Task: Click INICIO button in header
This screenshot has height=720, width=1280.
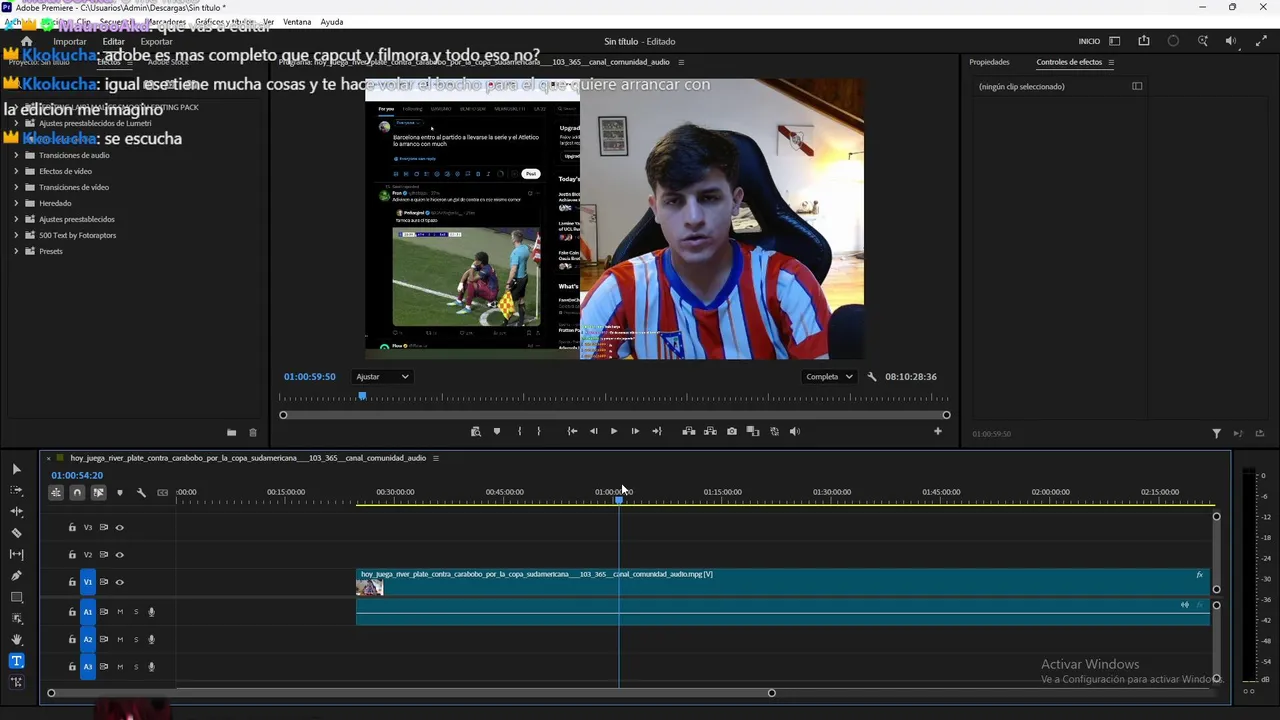Action: coord(1089,41)
